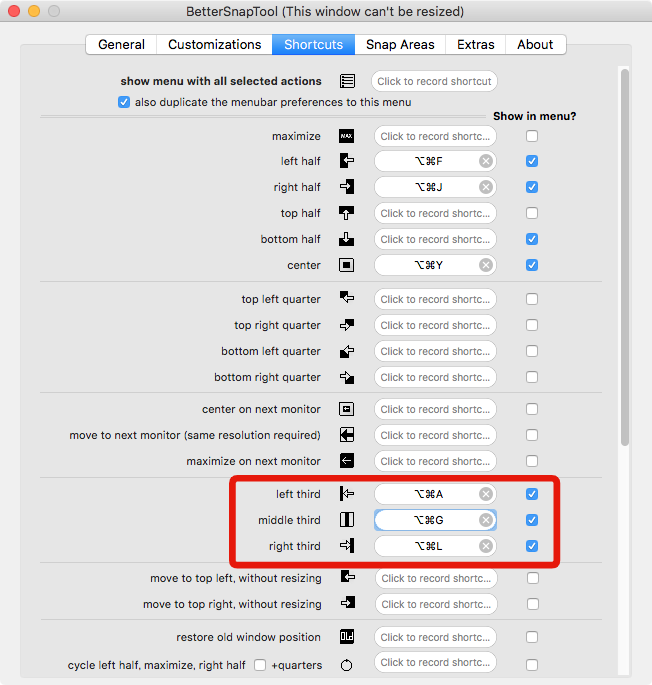This screenshot has width=652, height=685.
Task: Clear the center shortcut ⌥⌘Y
Action: point(486,265)
